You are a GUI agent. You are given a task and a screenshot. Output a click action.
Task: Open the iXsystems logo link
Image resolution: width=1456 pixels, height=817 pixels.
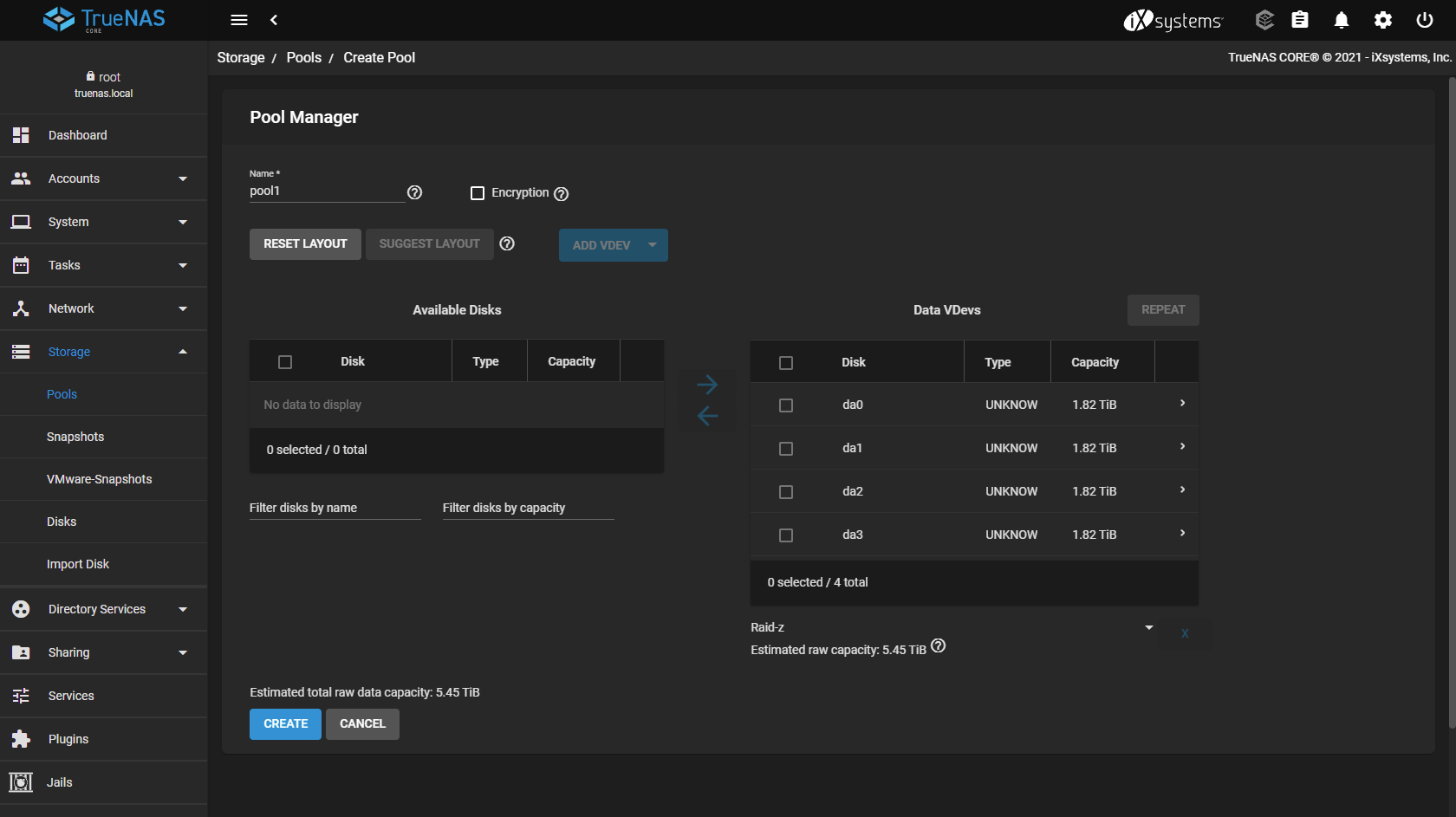(1173, 20)
